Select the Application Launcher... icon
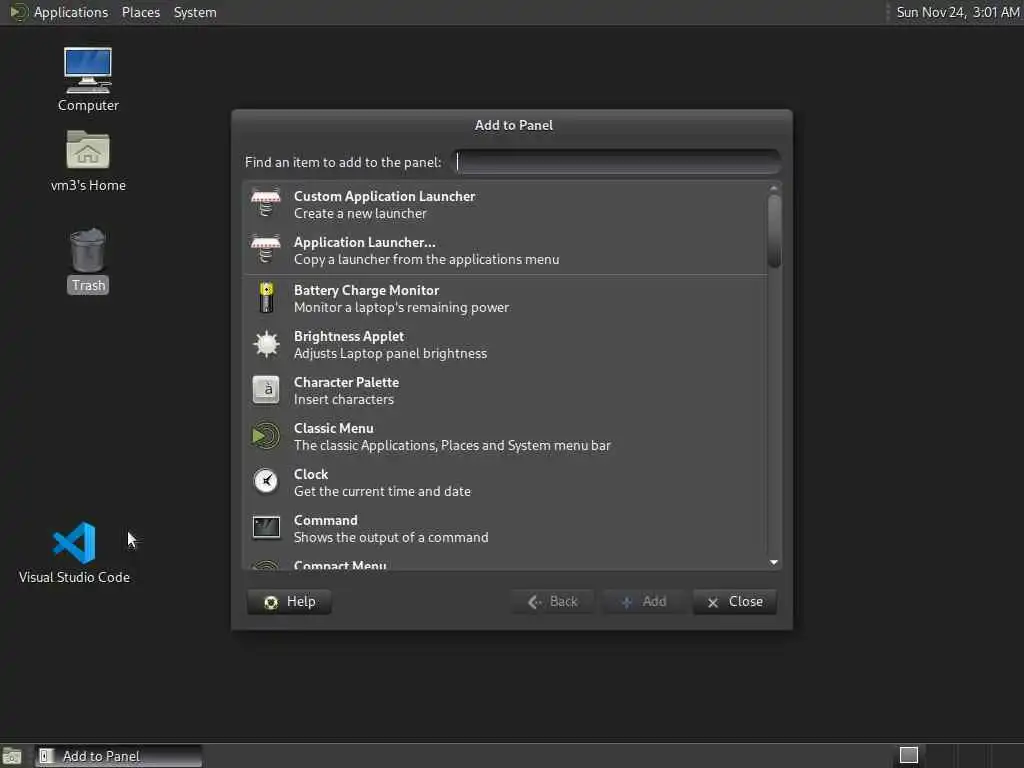Viewport: 1024px width, 768px height. 266,250
